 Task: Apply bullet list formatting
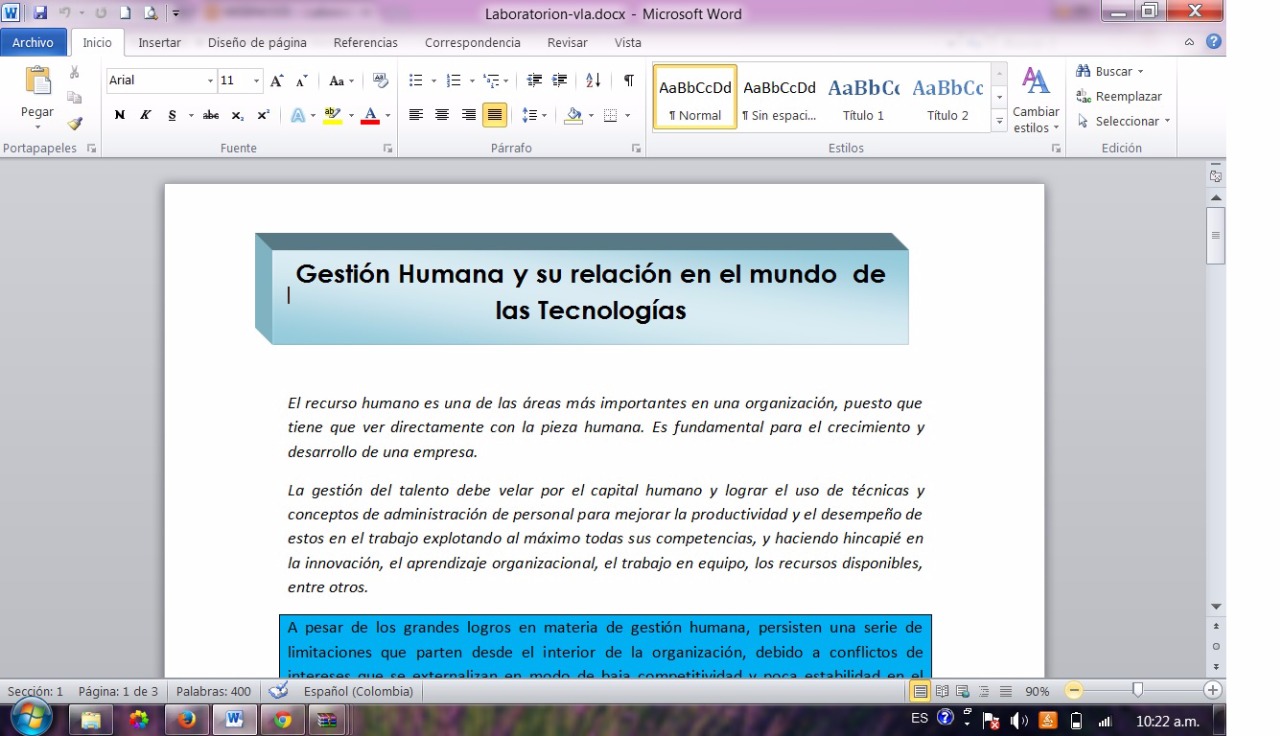tap(416, 81)
